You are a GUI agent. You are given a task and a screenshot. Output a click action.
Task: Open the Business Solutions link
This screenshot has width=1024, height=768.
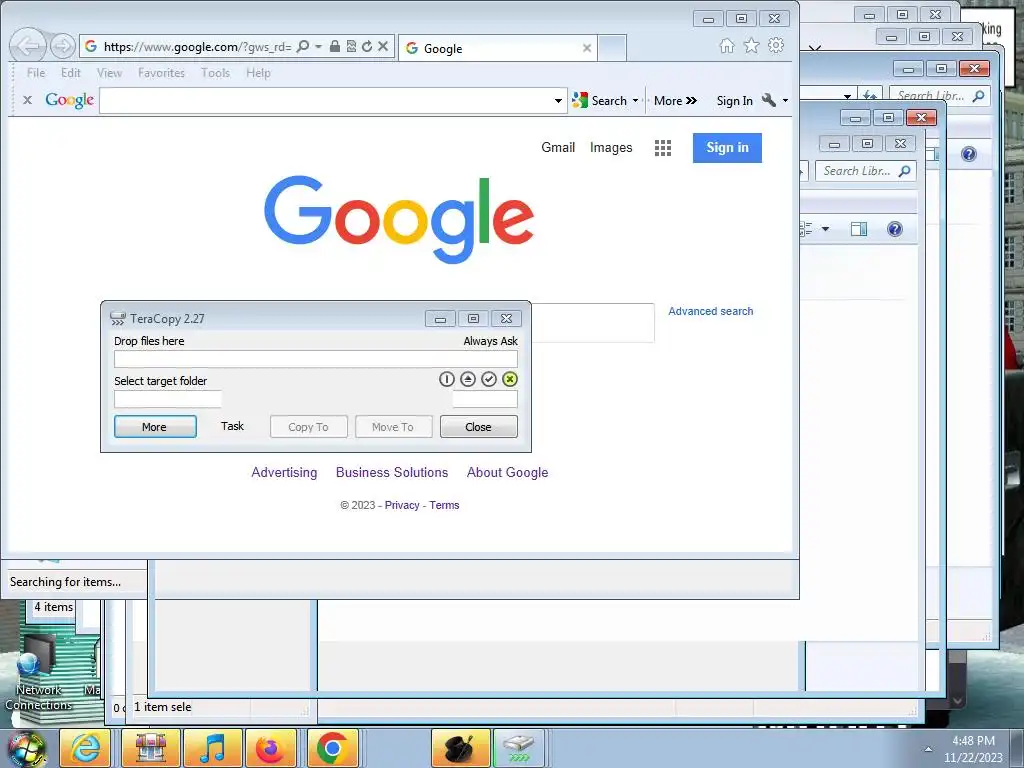click(392, 472)
